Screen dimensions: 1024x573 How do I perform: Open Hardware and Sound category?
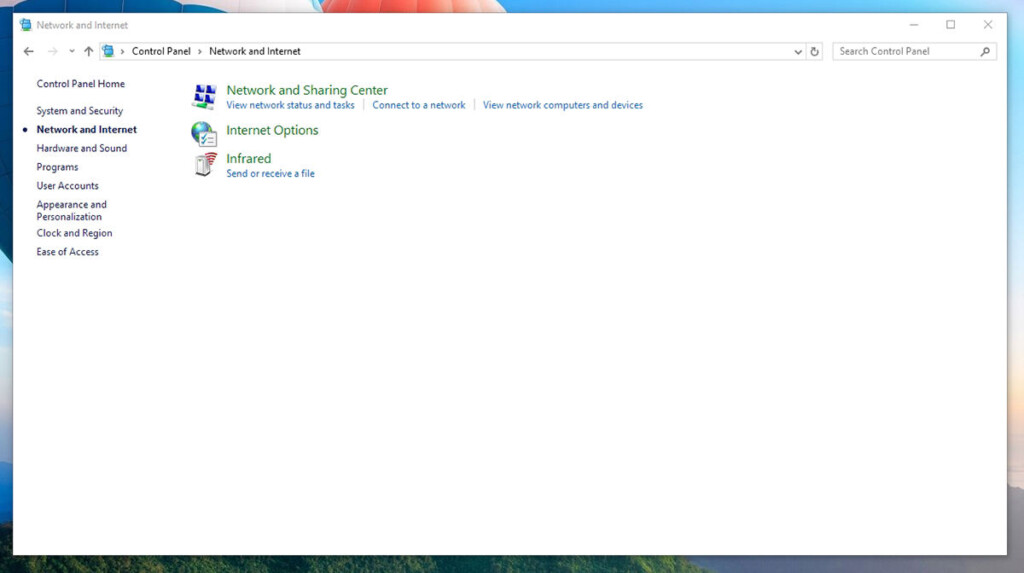[x=82, y=148]
